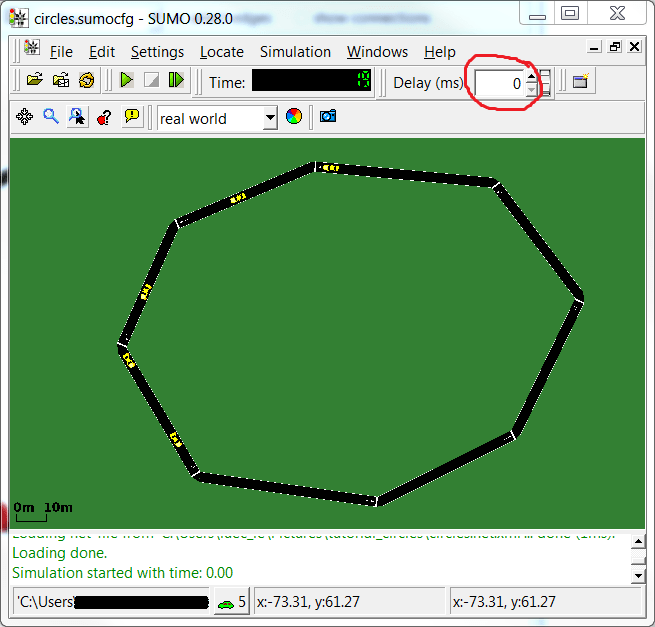Viewport: 655px width, 627px height.
Task: Click the magnifier zoom icon
Action: 51,116
